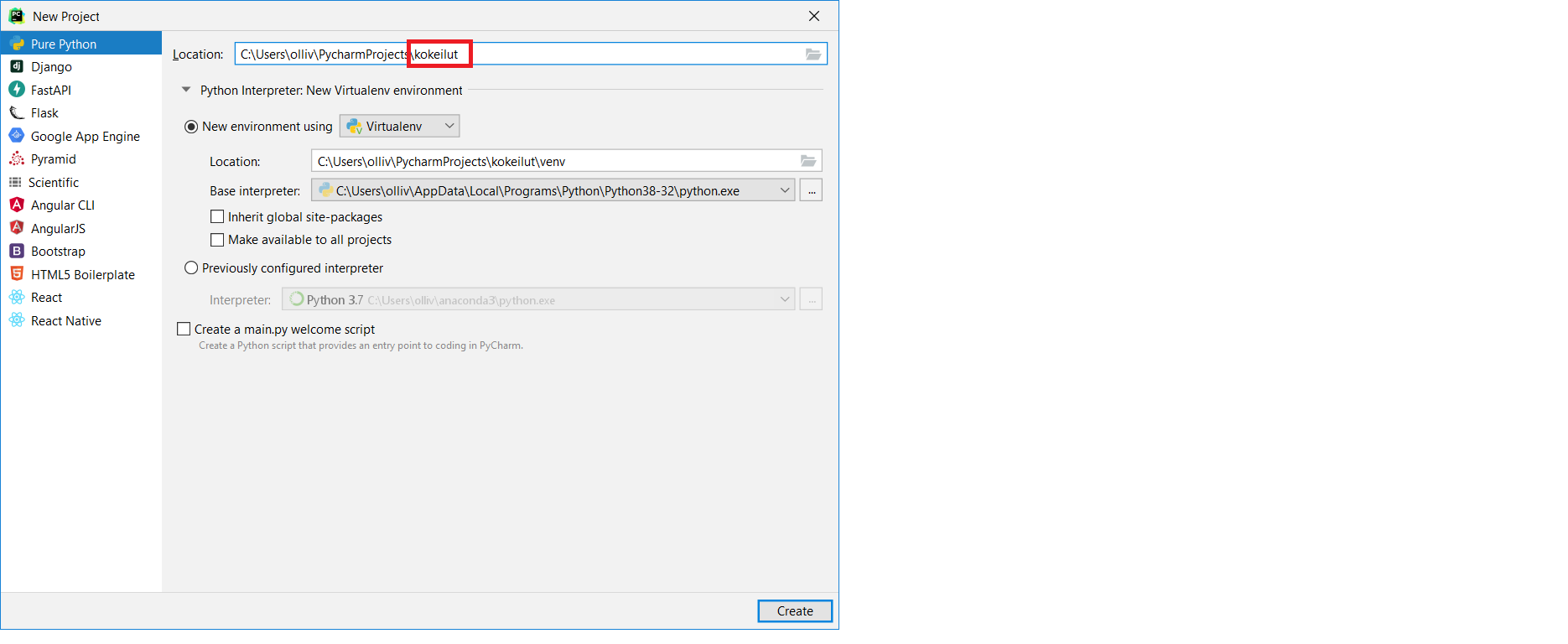Screen dimensions: 1568x644
Task: Tick Create a main.py welcome script
Action: point(184,330)
